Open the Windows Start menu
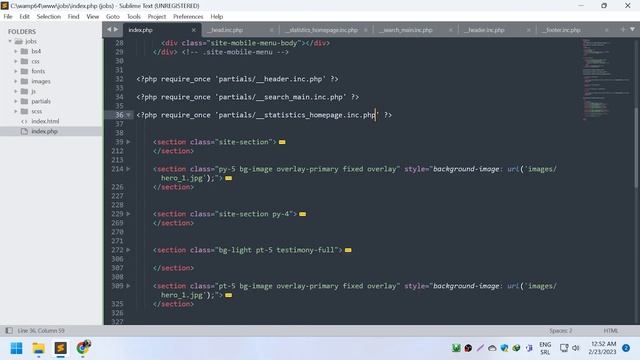The image size is (640, 360). click(17, 348)
